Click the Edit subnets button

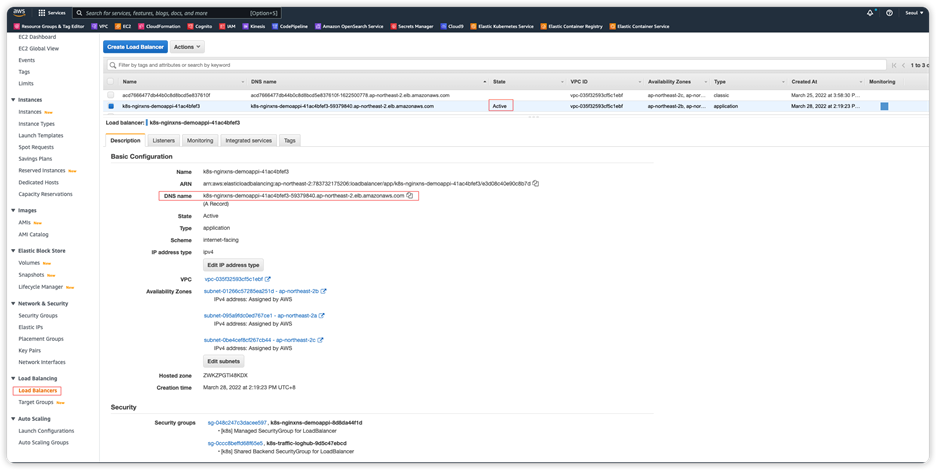click(223, 361)
